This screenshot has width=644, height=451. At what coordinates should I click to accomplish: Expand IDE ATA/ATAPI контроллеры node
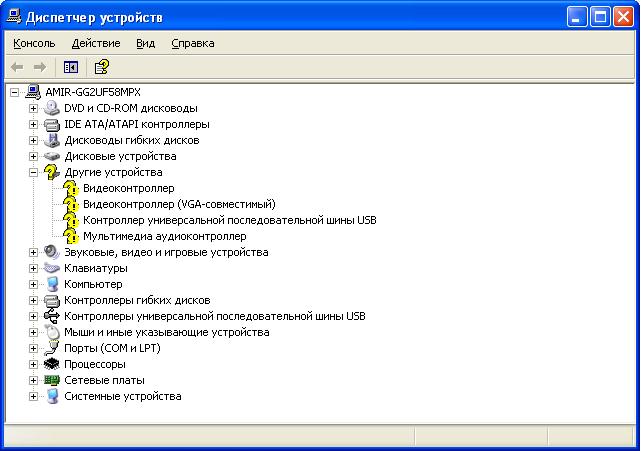(33, 124)
